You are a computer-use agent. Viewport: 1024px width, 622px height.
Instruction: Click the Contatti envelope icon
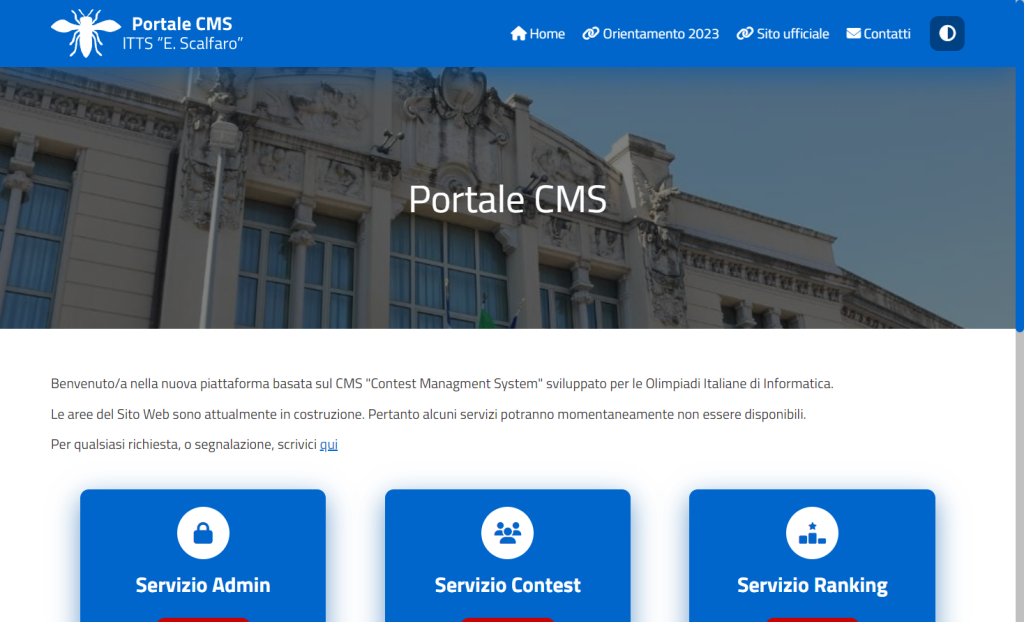point(854,33)
